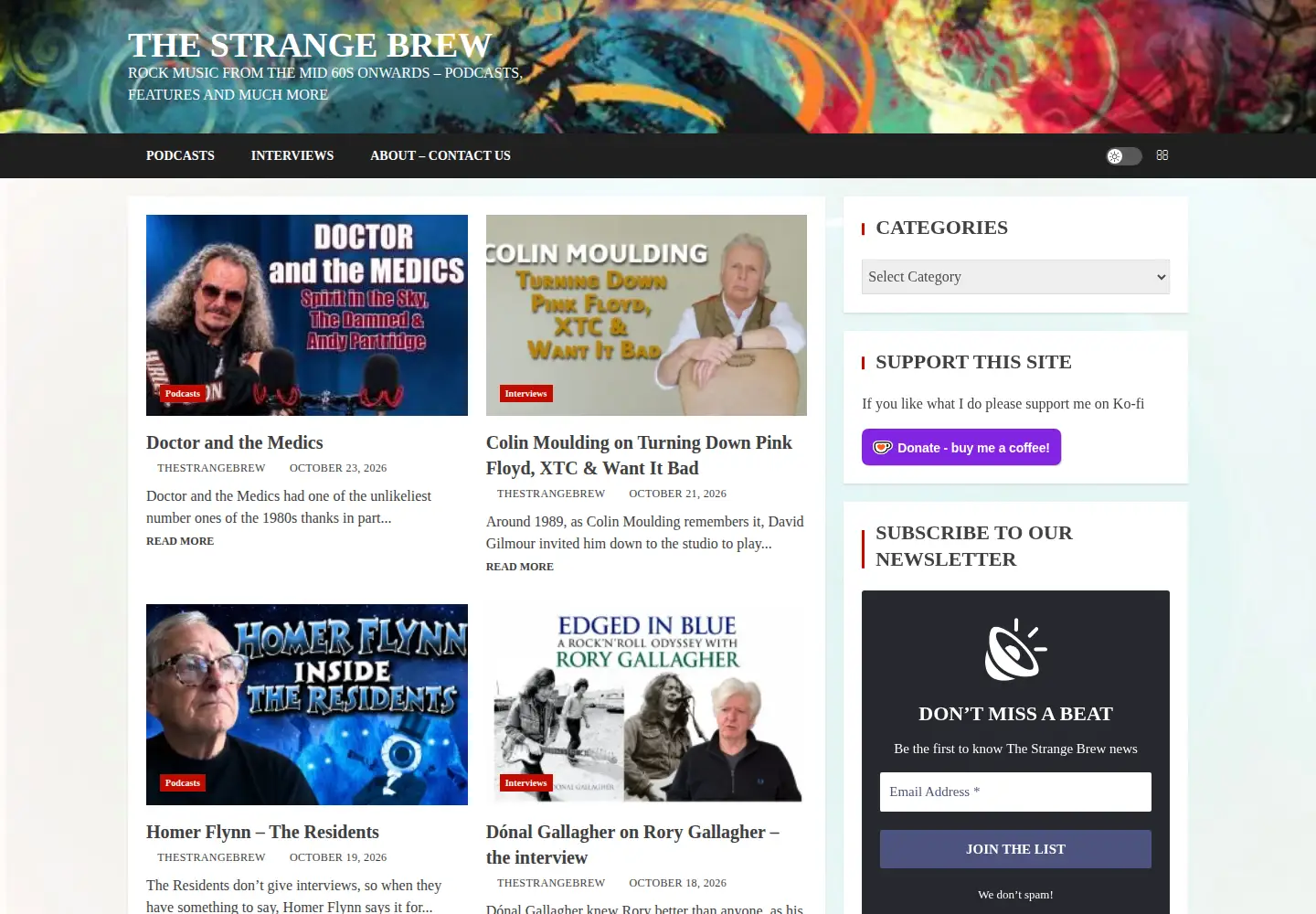This screenshot has width=1316, height=914.
Task: Click author Thestrangebrew on Doctor and Medics post
Action: coord(211,468)
